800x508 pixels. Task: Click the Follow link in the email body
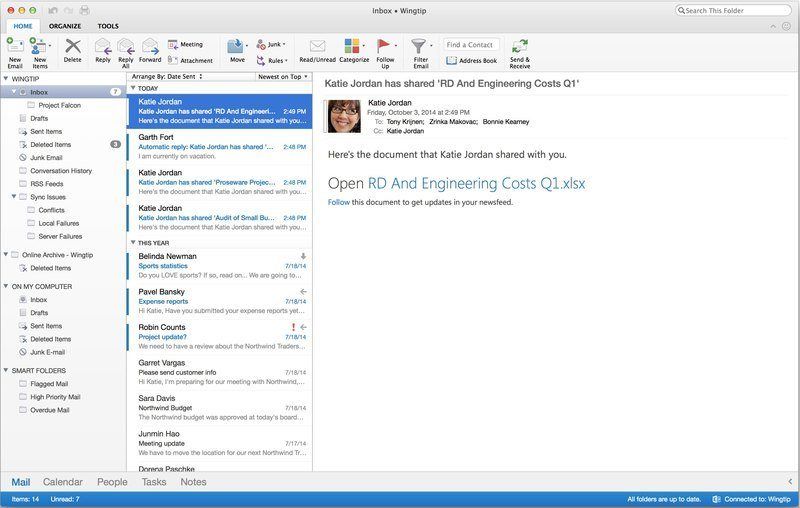pos(338,203)
